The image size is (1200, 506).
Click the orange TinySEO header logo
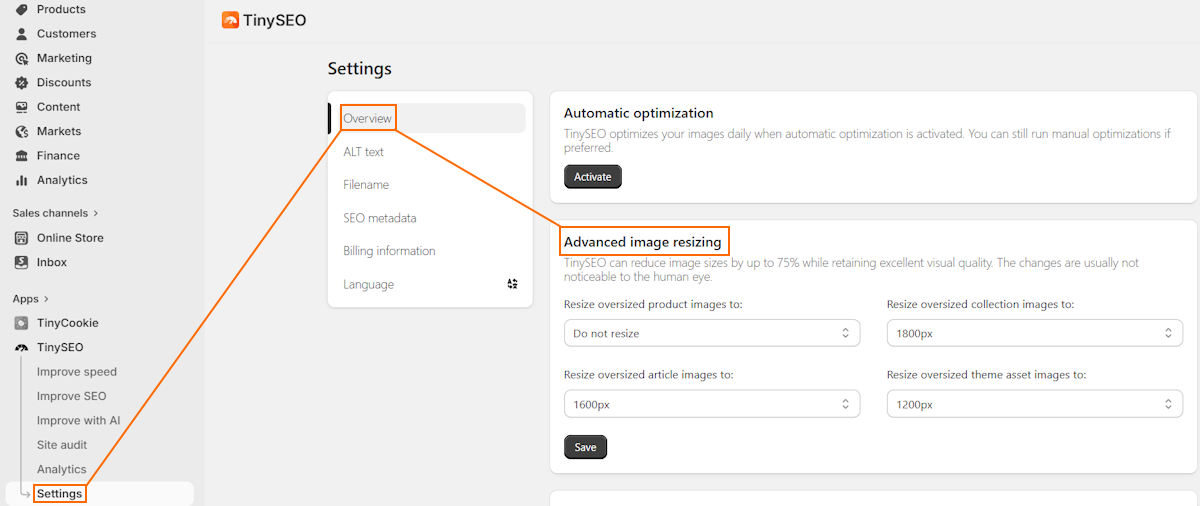pos(230,20)
